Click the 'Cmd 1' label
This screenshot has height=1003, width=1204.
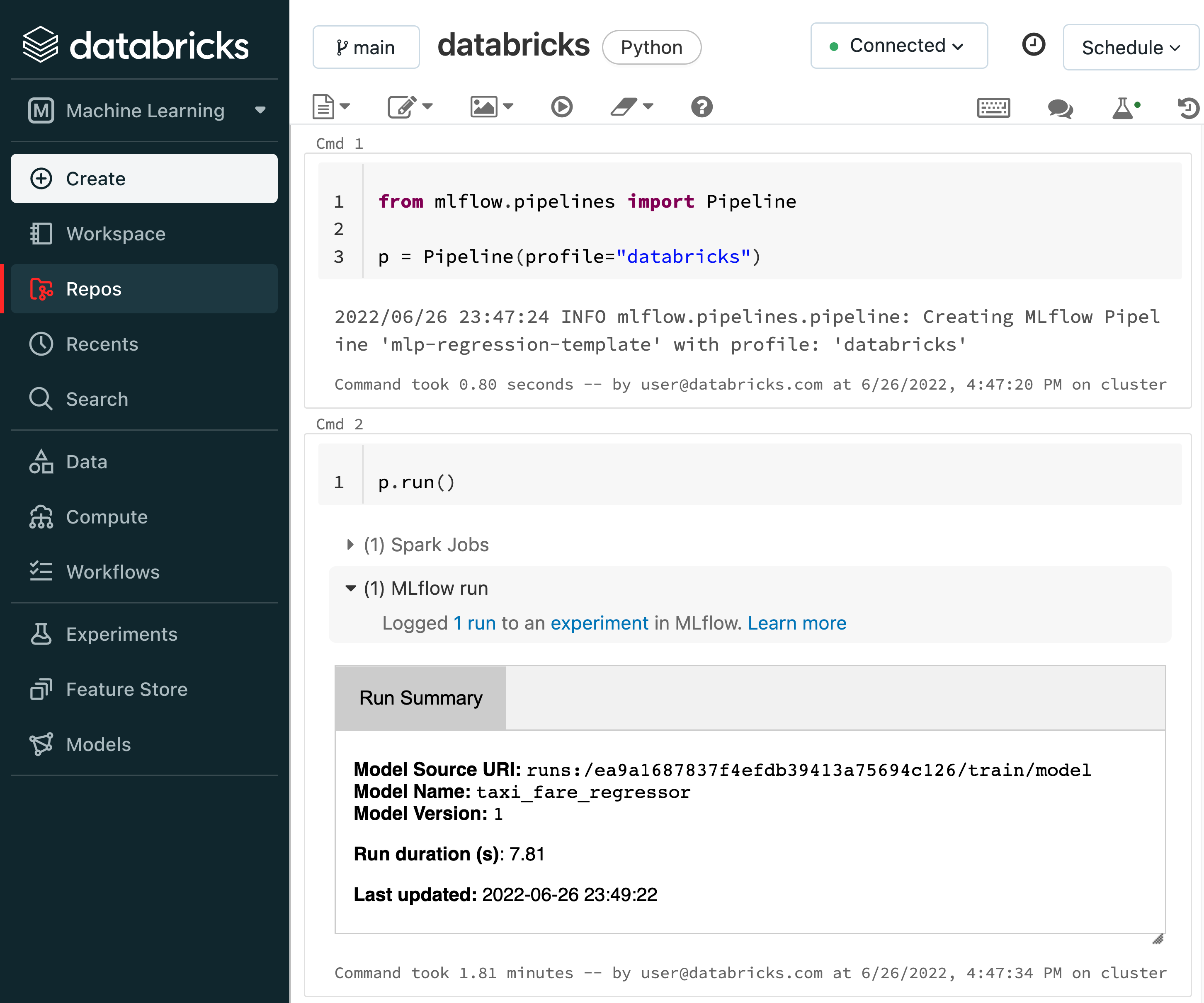point(340,143)
